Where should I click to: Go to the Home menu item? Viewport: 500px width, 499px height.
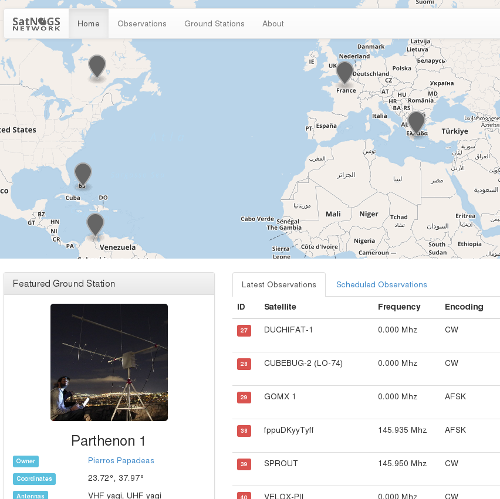[x=88, y=24]
